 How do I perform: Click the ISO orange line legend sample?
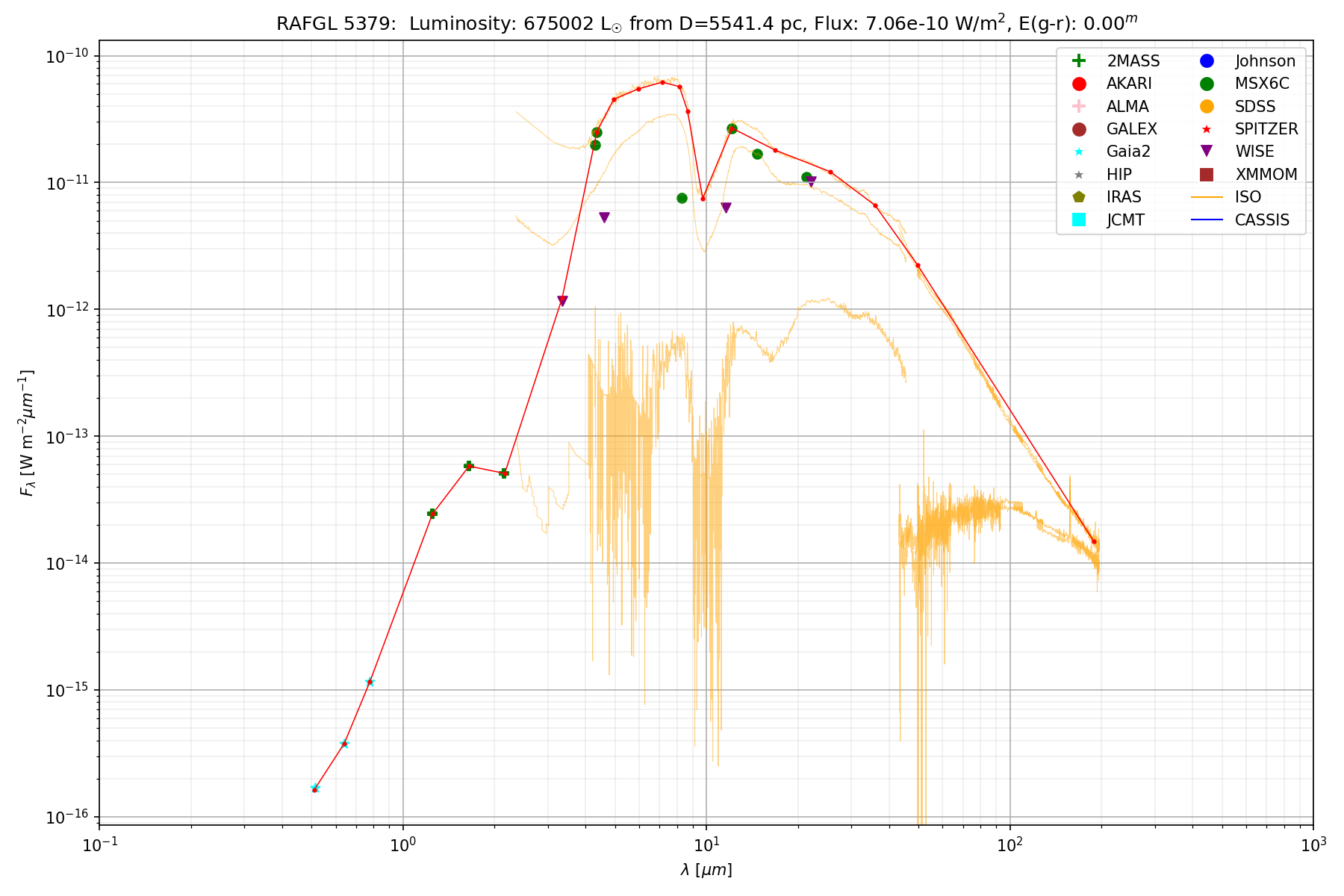pos(1206,197)
